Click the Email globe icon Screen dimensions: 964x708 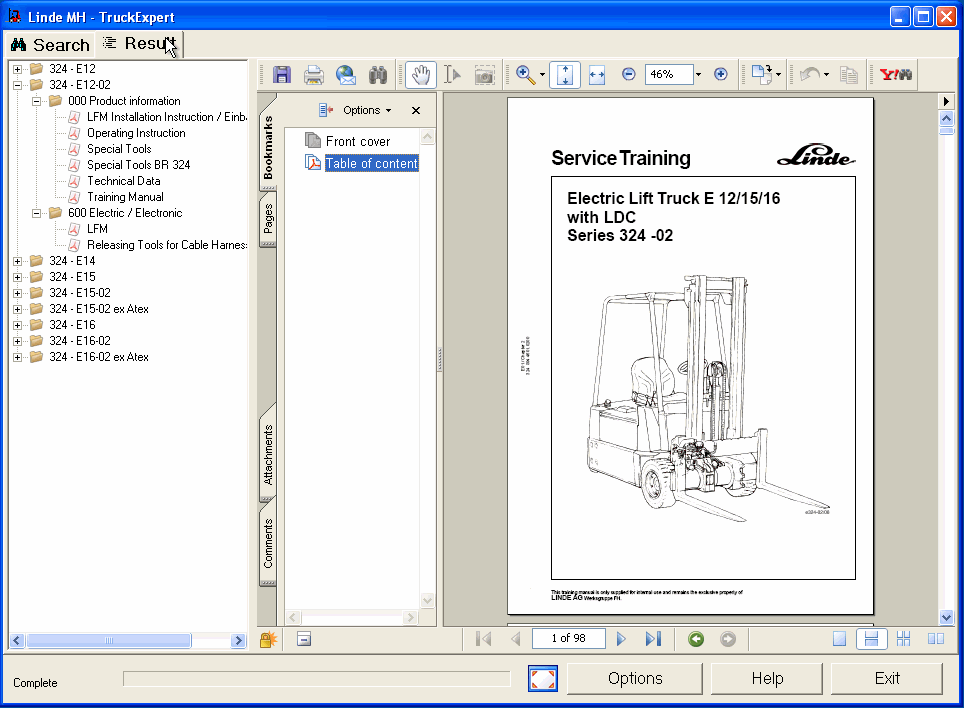[x=346, y=75]
